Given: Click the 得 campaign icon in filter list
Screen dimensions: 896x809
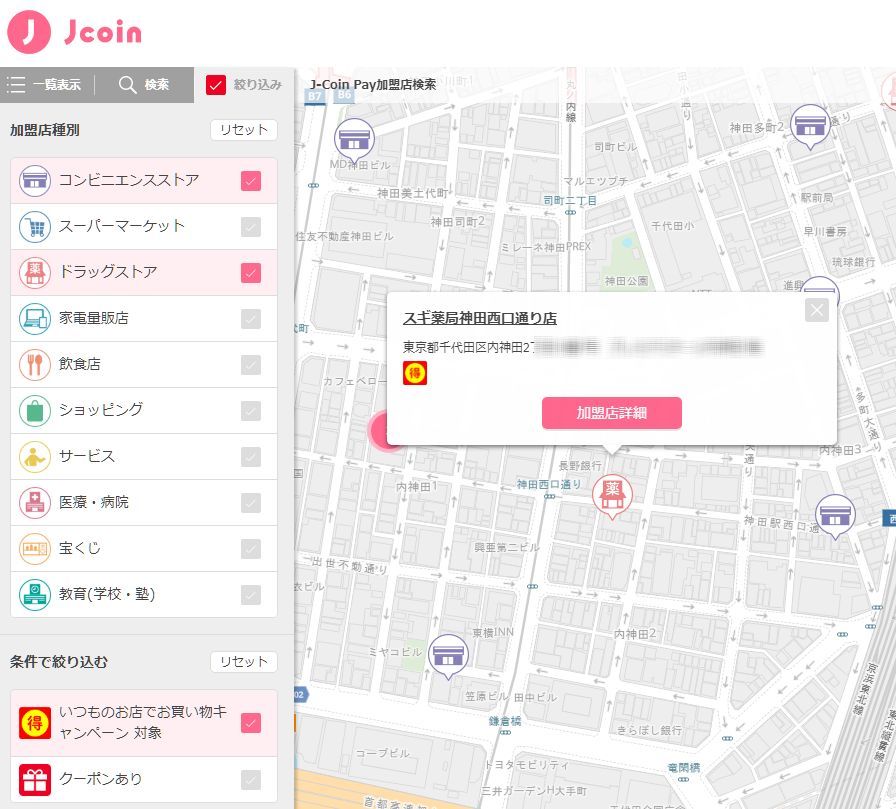Looking at the screenshot, I should (35, 723).
